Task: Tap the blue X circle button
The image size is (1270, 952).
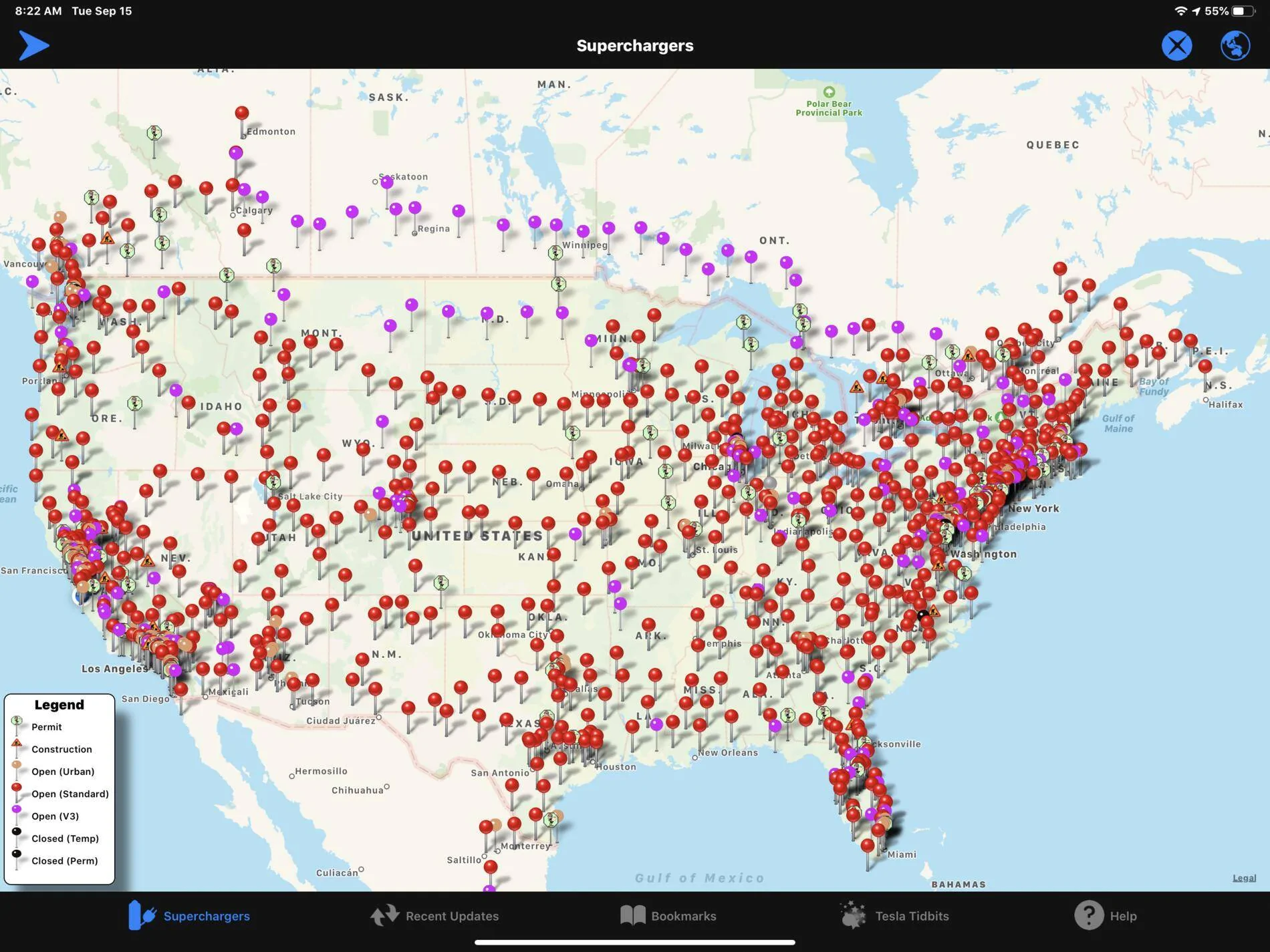Action: (1176, 45)
